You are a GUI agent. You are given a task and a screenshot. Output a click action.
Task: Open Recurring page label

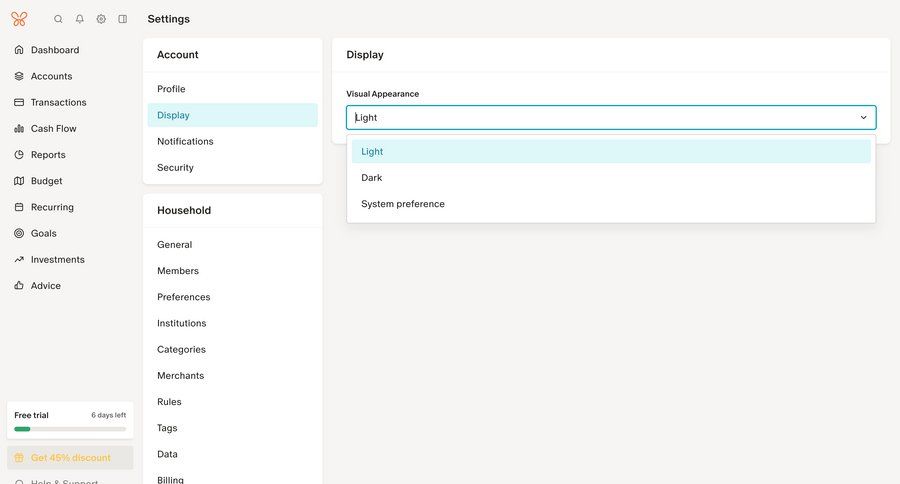pyautogui.click(x=52, y=207)
